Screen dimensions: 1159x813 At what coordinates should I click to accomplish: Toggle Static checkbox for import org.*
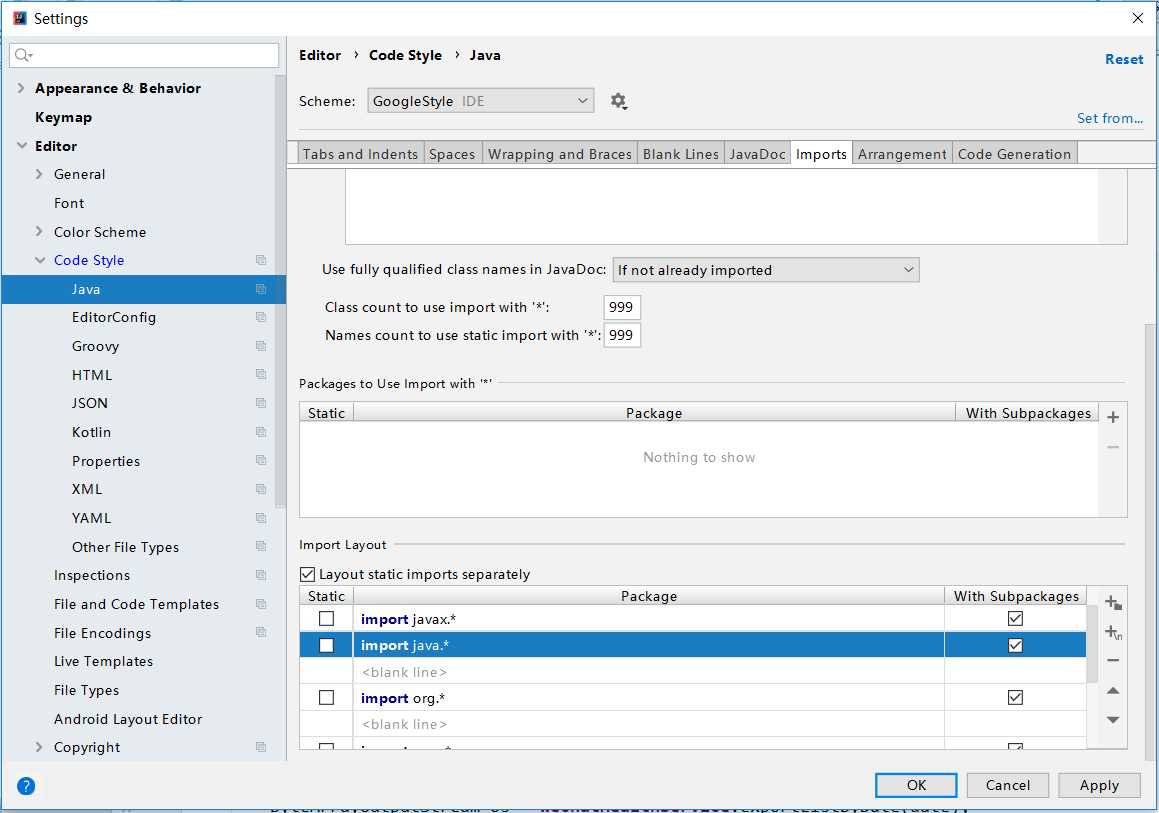click(x=326, y=698)
